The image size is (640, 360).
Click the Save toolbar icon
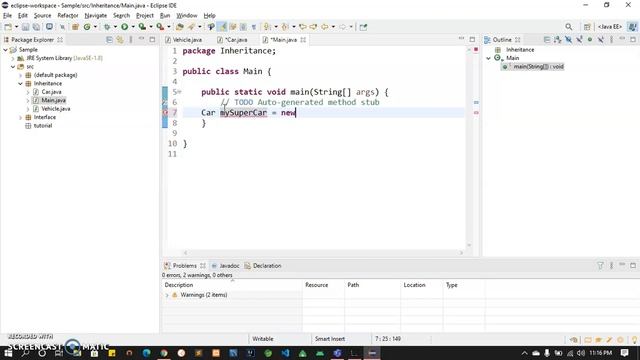pyautogui.click(x=25, y=27)
